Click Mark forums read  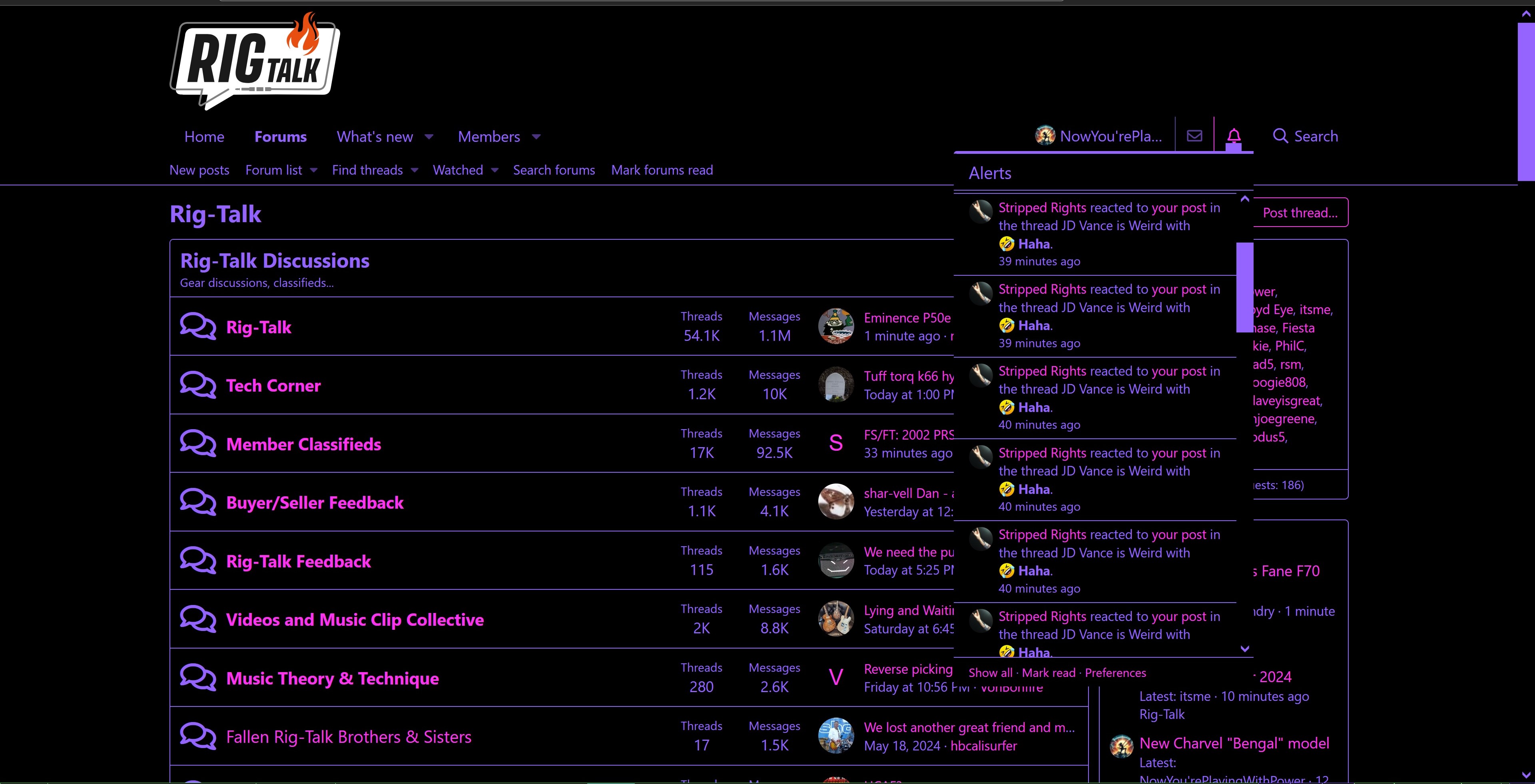(x=662, y=170)
